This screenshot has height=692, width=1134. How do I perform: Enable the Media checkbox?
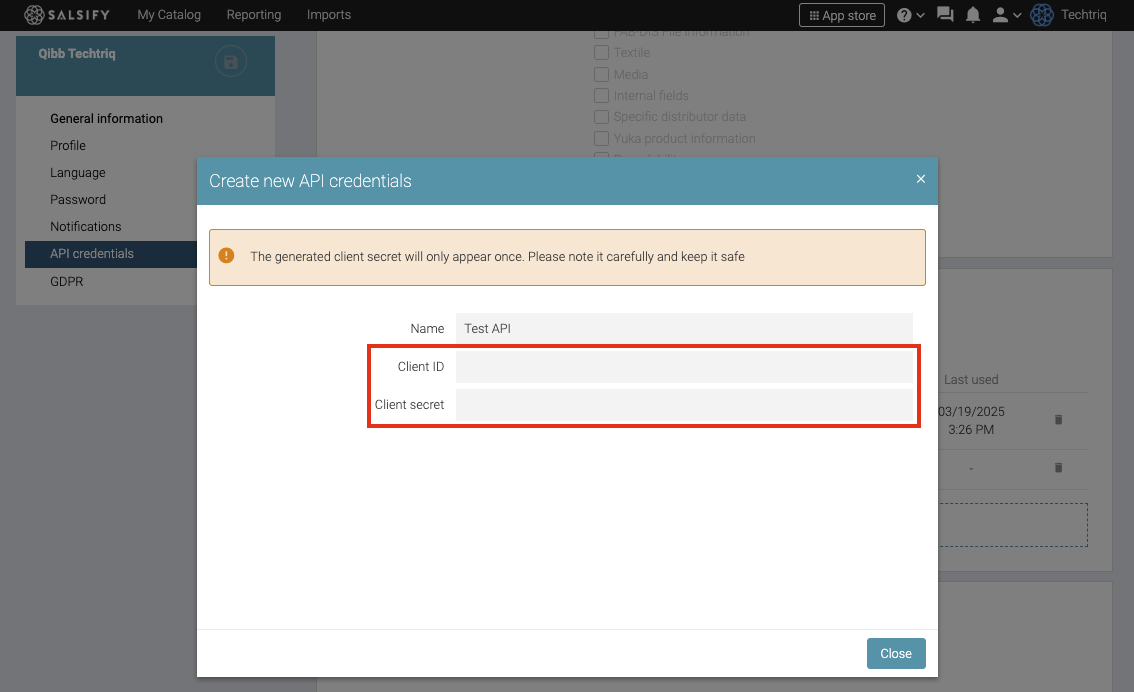click(601, 75)
